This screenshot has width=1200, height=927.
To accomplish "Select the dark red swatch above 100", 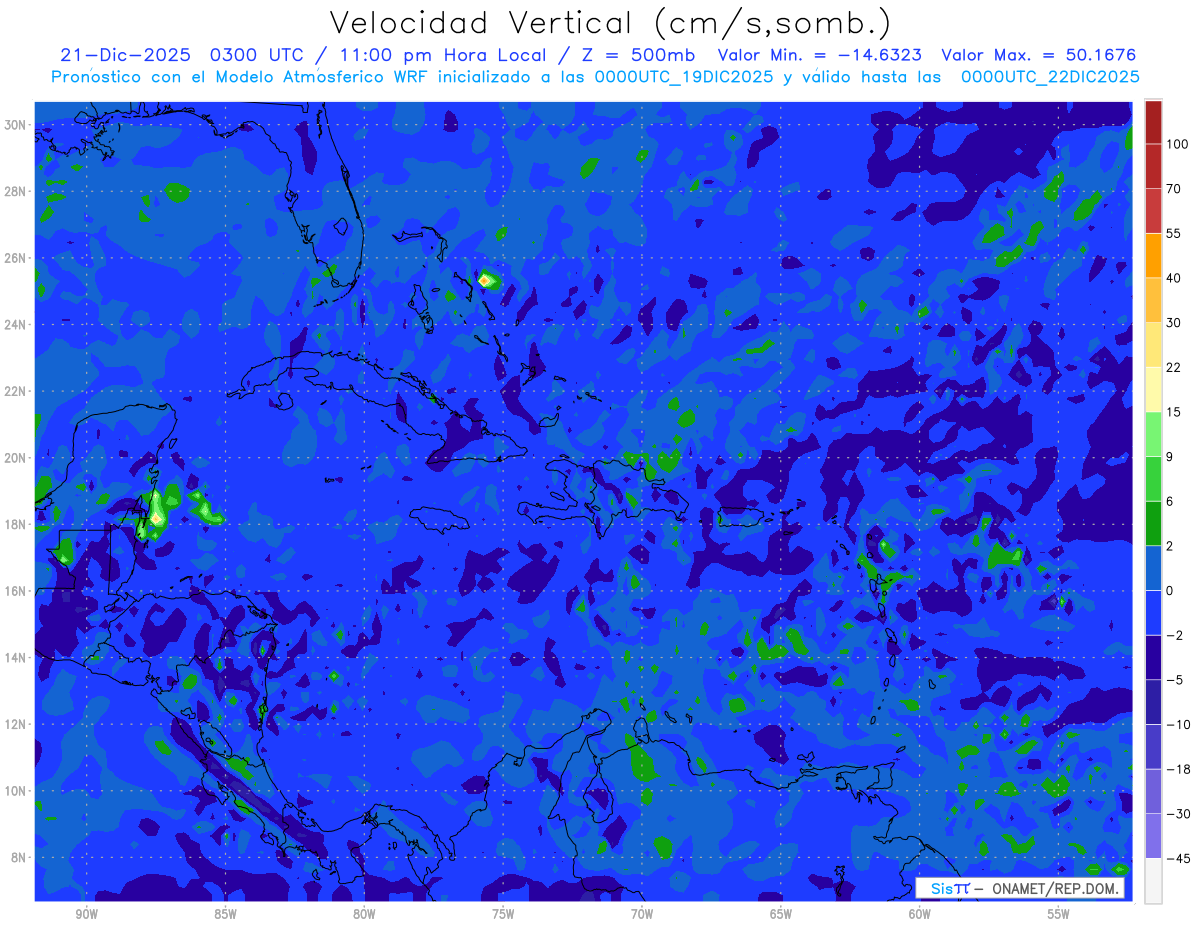I will [x=1152, y=122].
